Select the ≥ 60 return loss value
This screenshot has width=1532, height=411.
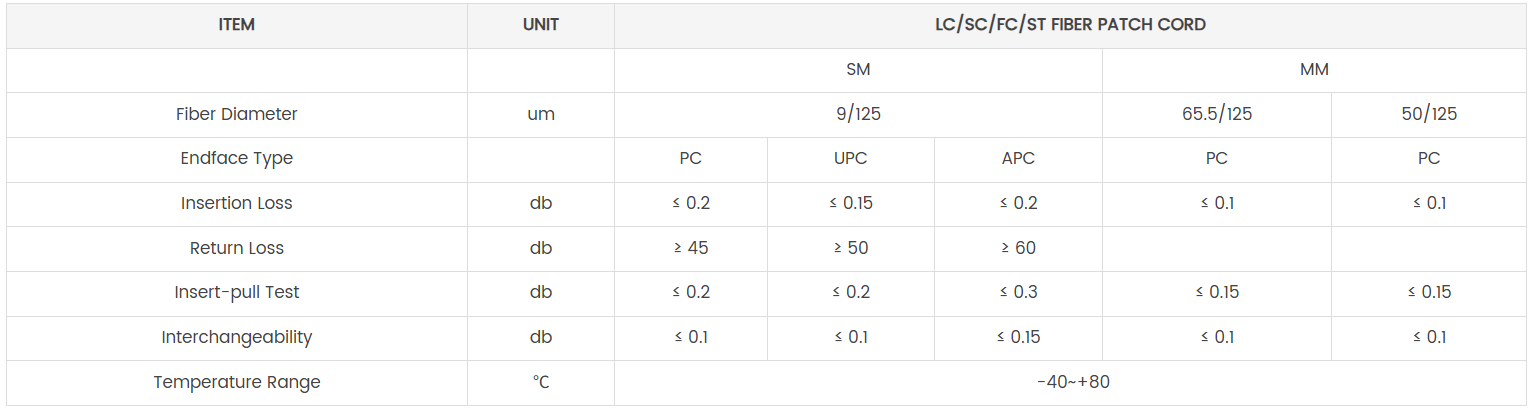click(x=1018, y=248)
